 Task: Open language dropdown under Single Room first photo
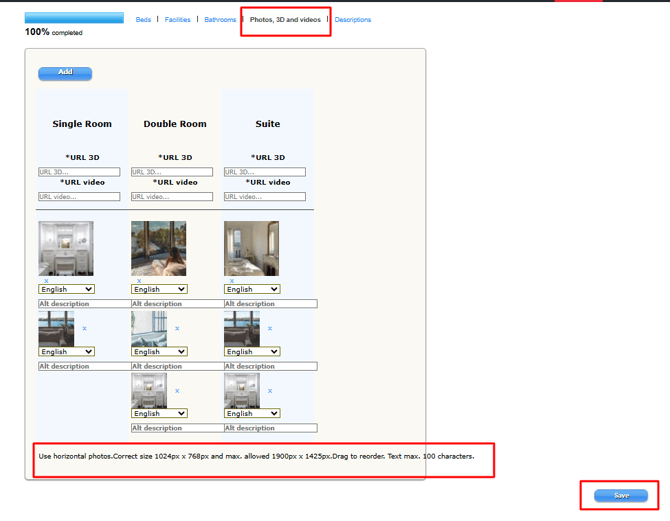pos(66,289)
